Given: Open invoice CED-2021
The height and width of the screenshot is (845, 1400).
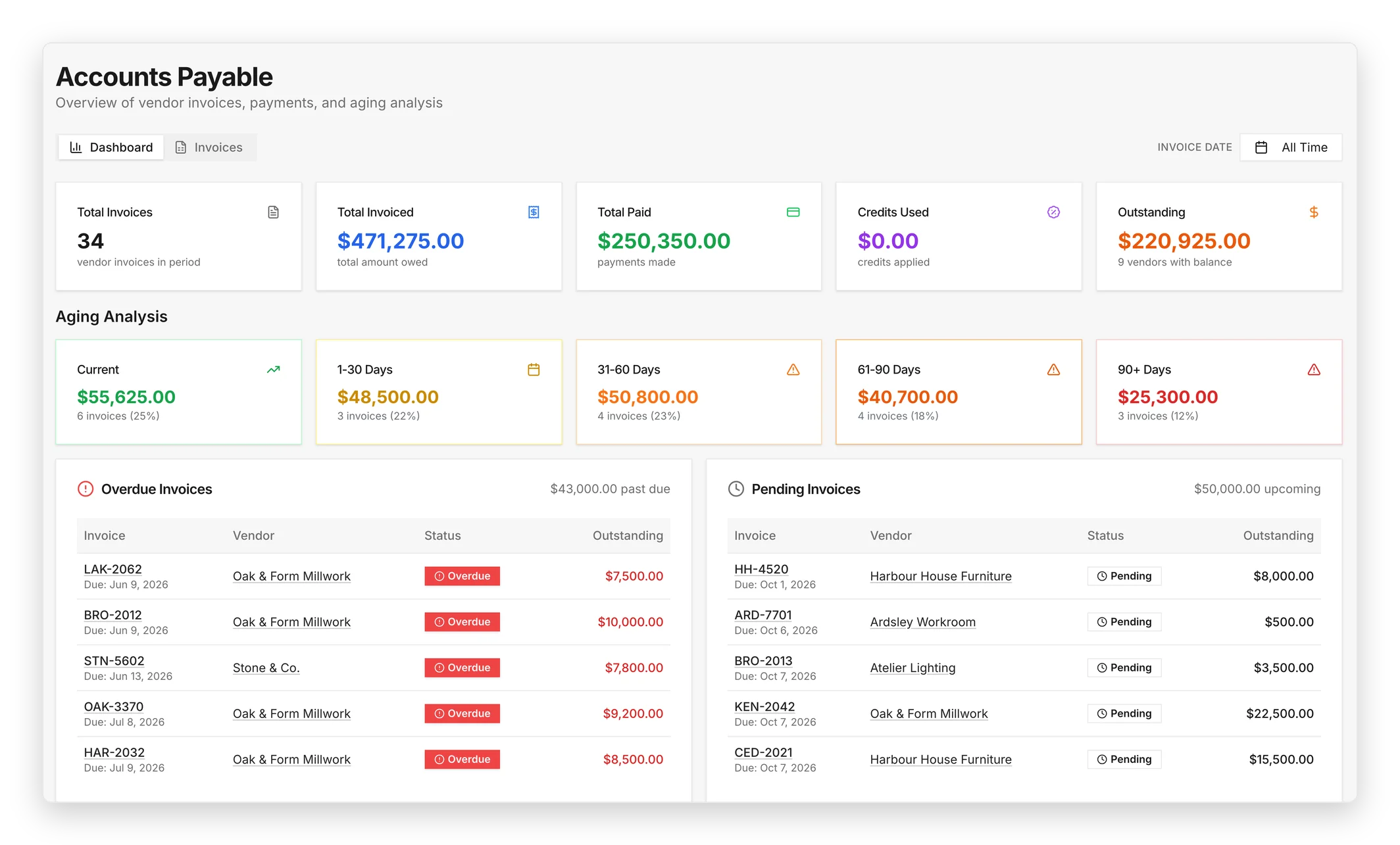Looking at the screenshot, I should pos(763,752).
